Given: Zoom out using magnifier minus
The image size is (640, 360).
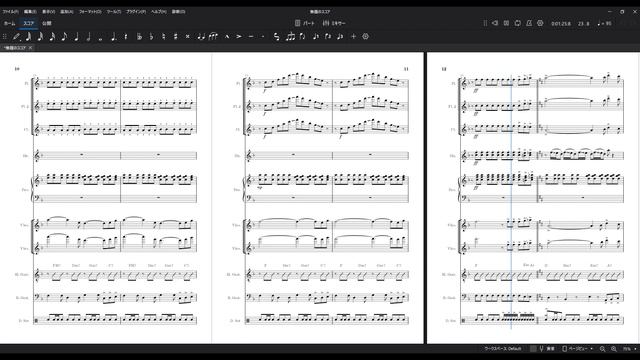Looking at the screenshot, I should pyautogui.click(x=602, y=349).
